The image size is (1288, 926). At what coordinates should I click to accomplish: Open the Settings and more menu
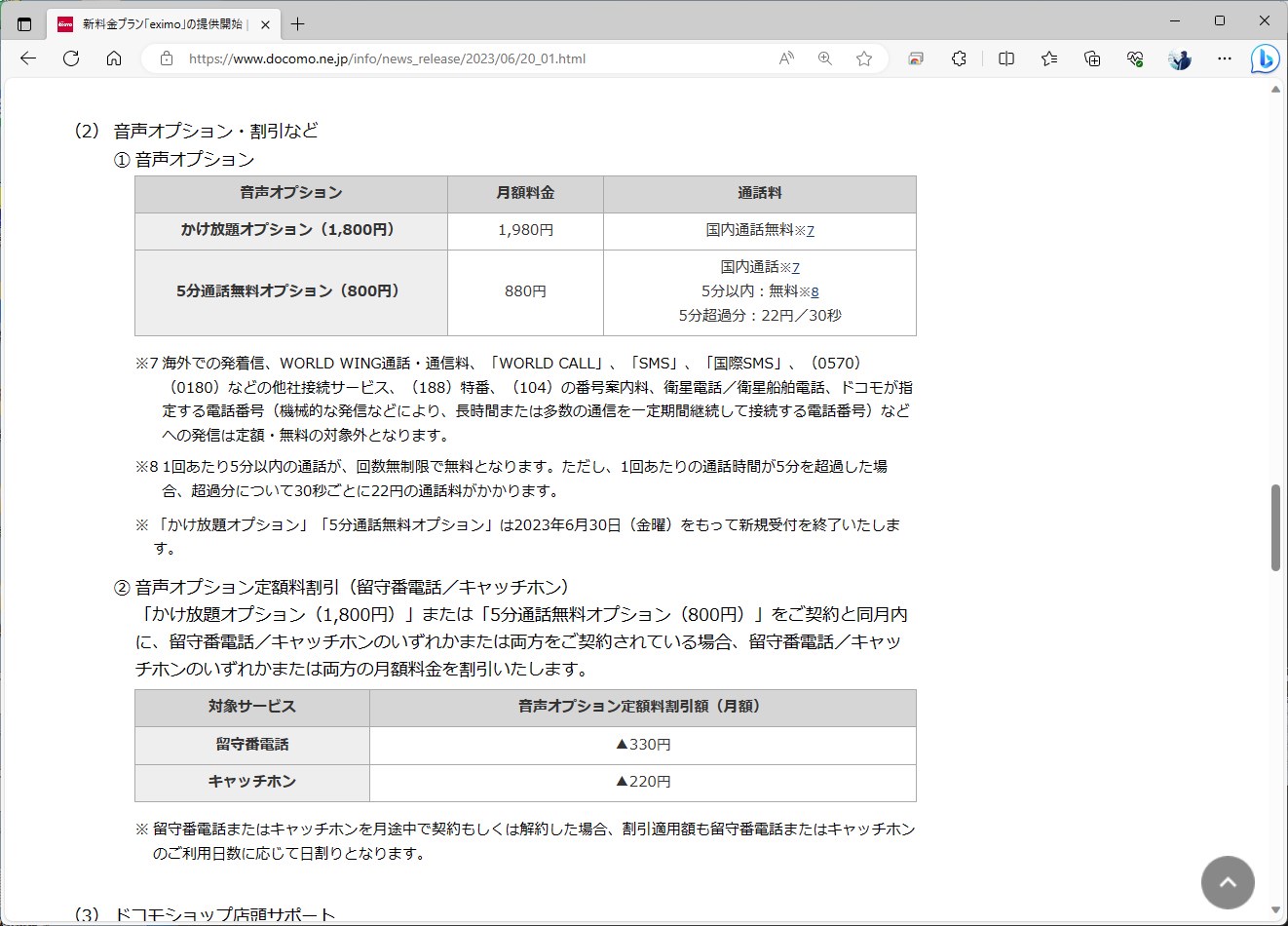click(x=1224, y=58)
